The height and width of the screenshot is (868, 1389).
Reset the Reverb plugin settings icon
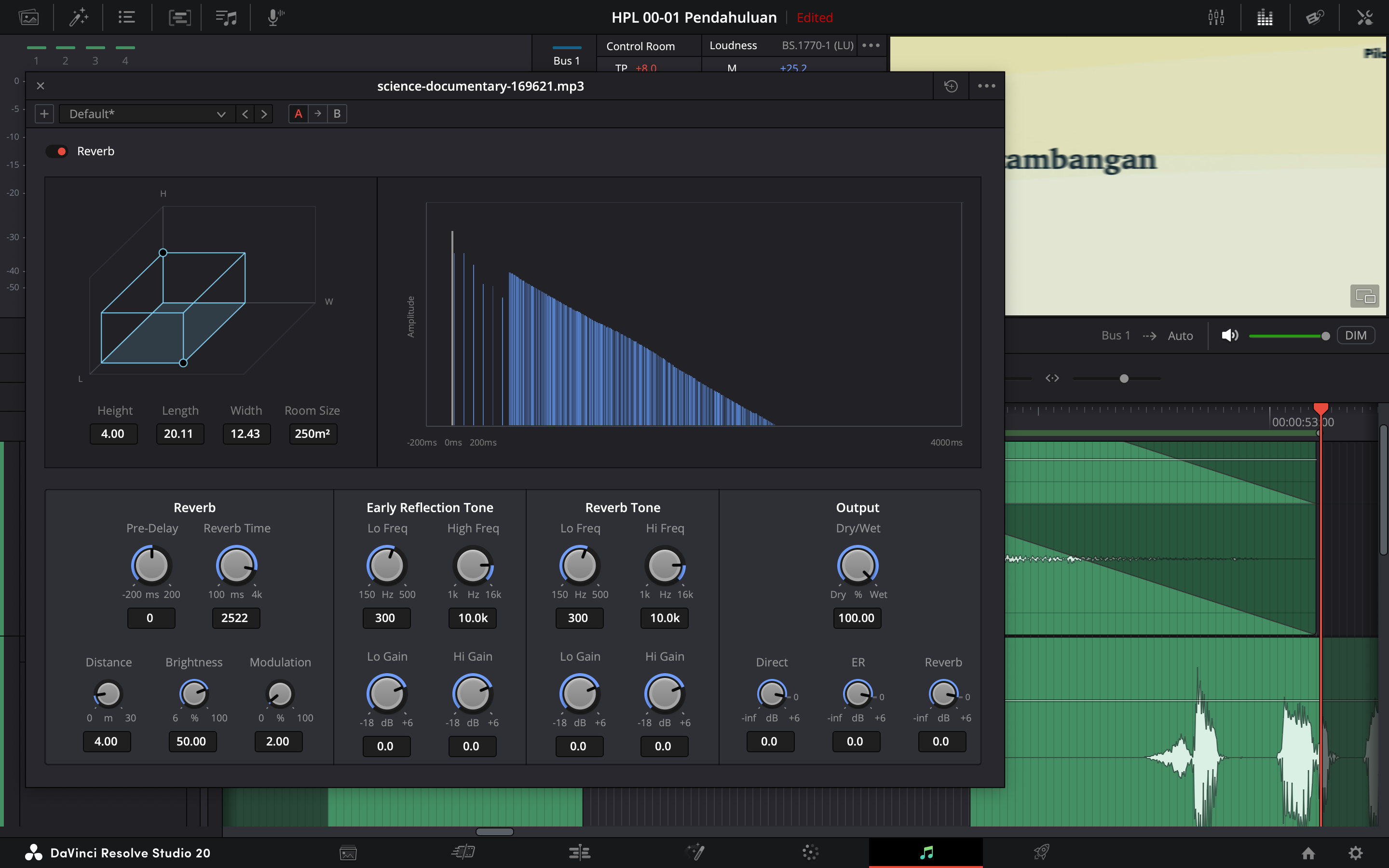click(951, 86)
